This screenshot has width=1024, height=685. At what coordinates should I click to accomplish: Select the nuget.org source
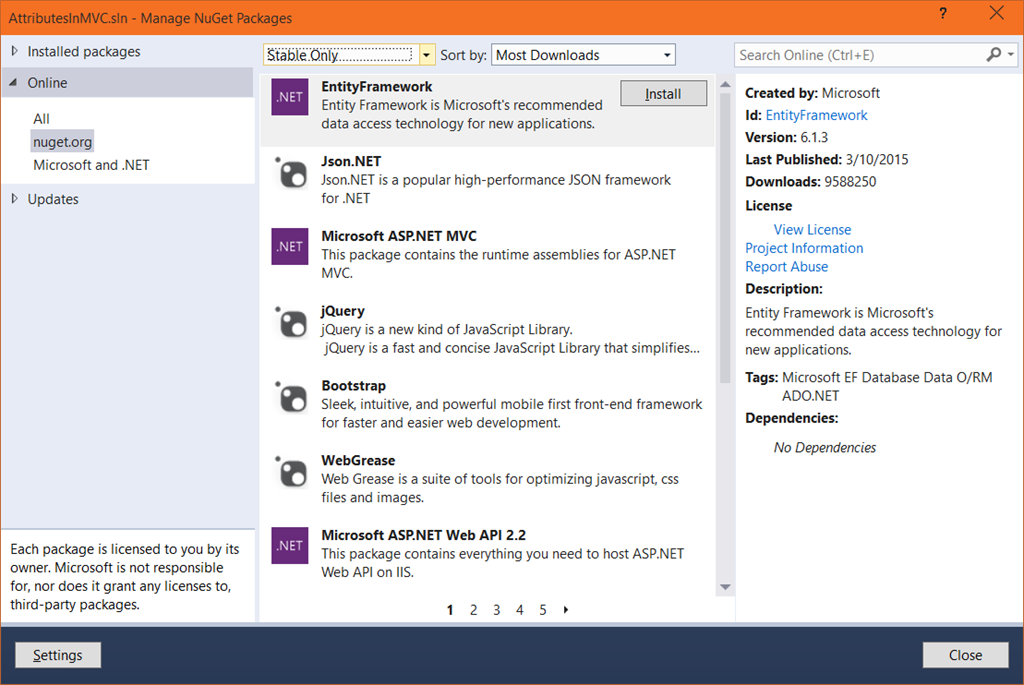click(x=63, y=142)
